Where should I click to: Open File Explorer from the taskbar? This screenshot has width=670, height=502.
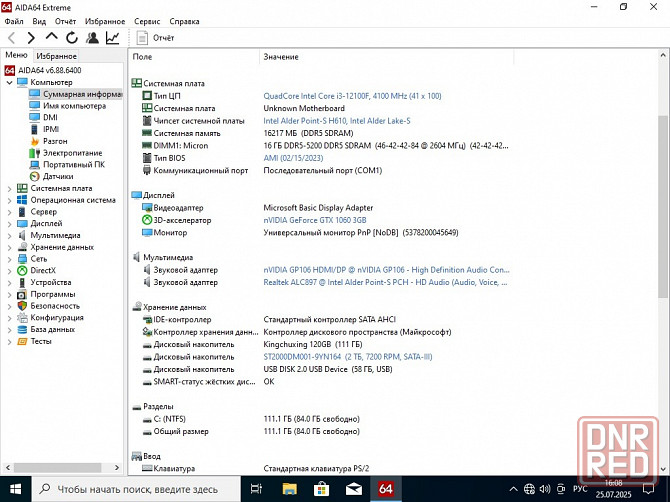(289, 489)
